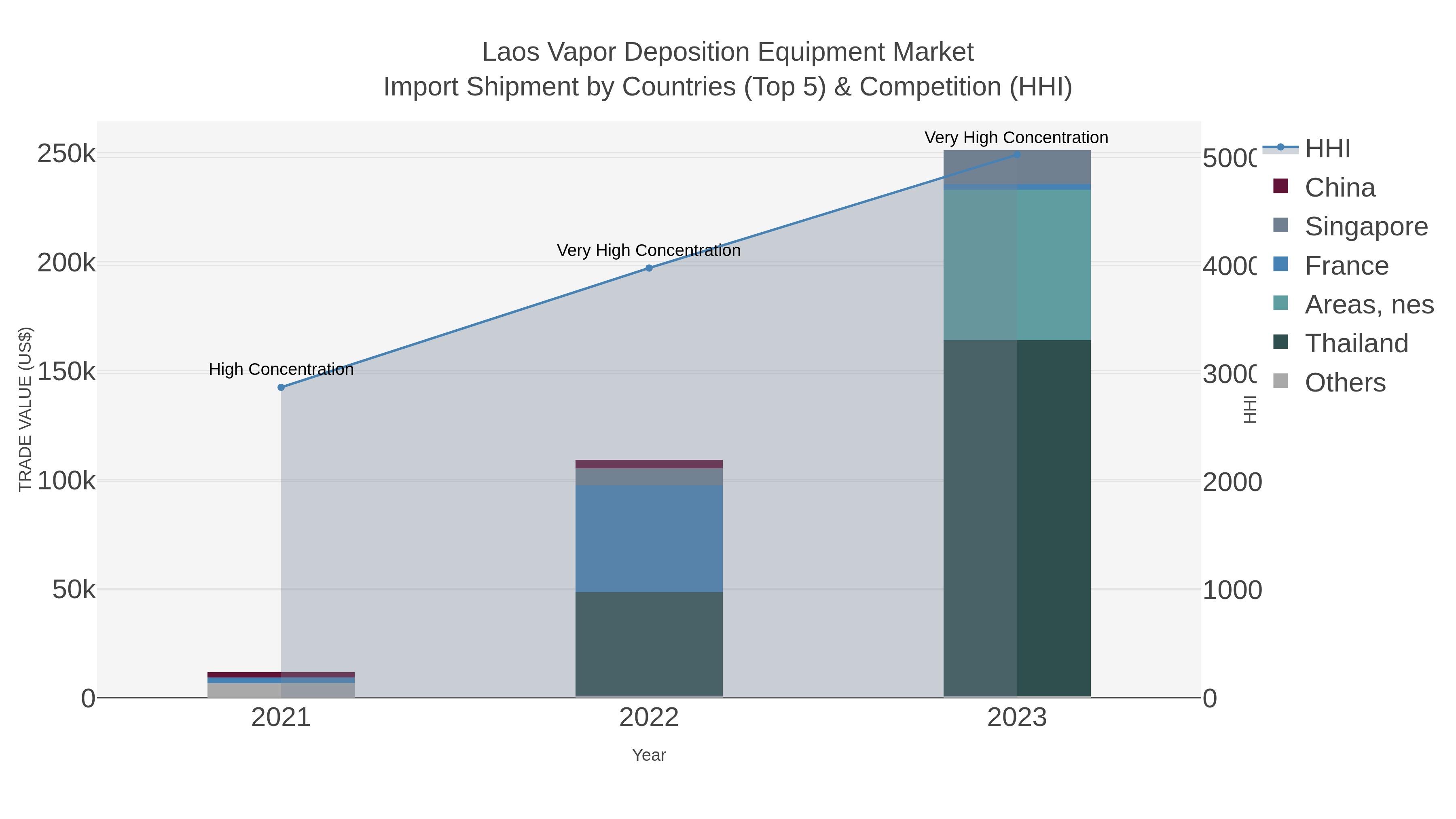Click the 2021 x-axis label

pyautogui.click(x=281, y=718)
